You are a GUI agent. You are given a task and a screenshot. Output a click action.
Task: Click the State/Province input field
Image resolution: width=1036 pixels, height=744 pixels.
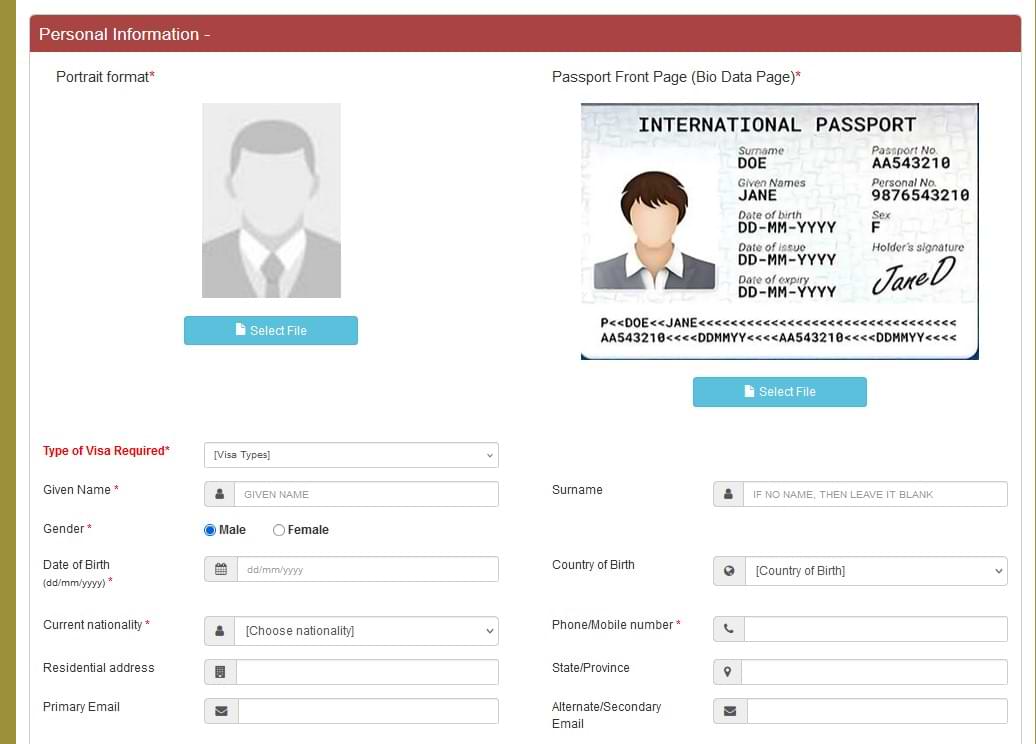874,672
